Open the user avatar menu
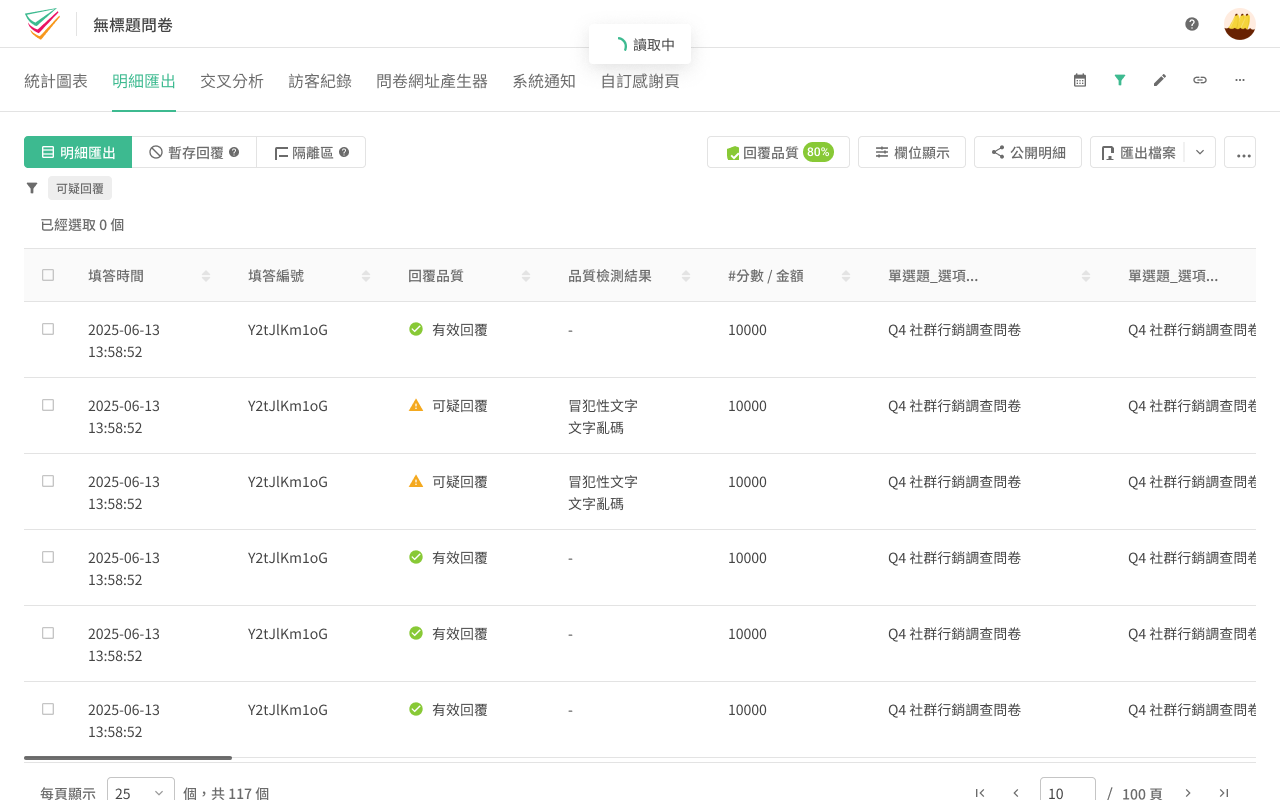The width and height of the screenshot is (1280, 800). (x=1240, y=24)
